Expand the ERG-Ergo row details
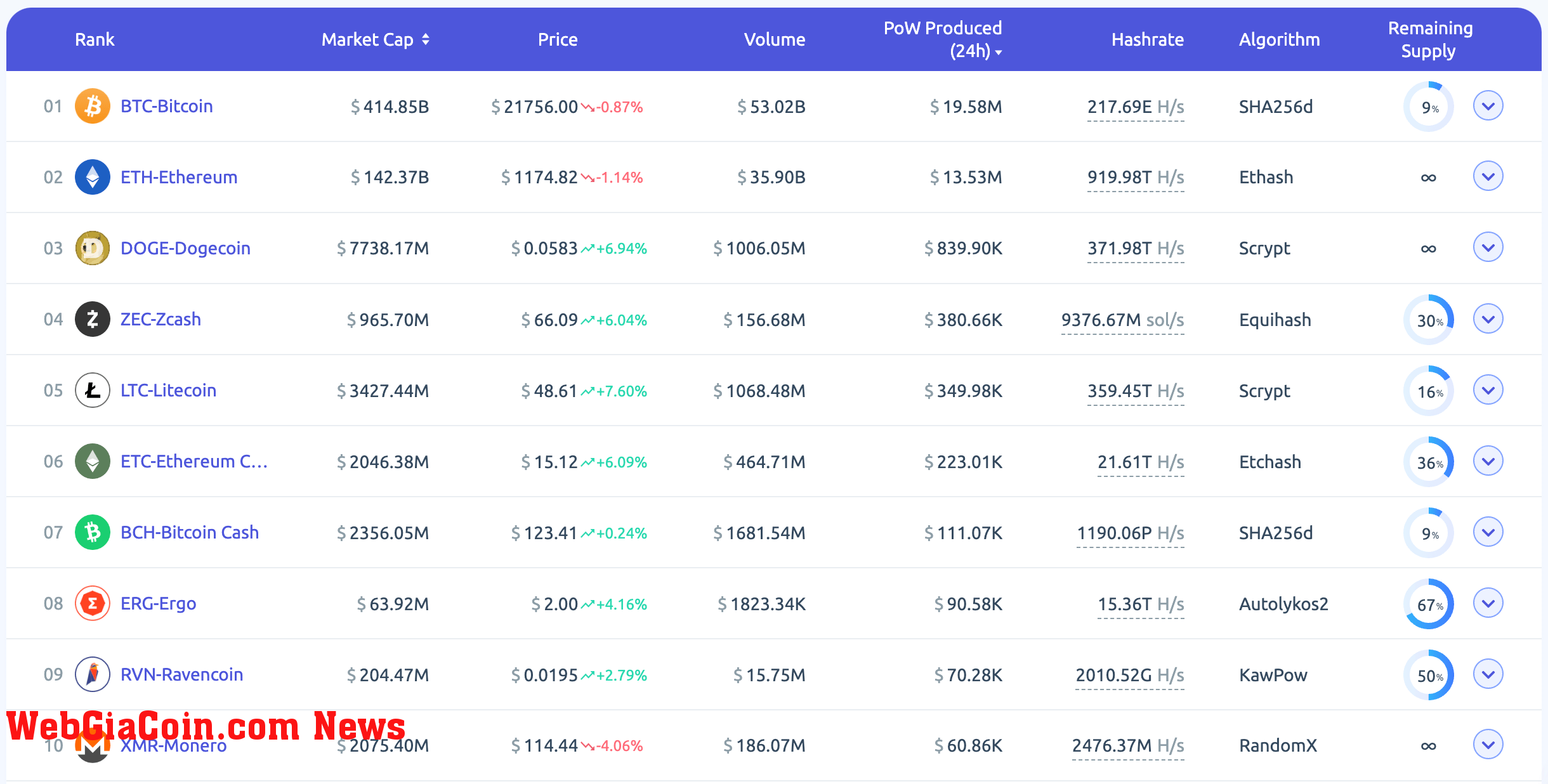The height and width of the screenshot is (784, 1548). pos(1488,603)
